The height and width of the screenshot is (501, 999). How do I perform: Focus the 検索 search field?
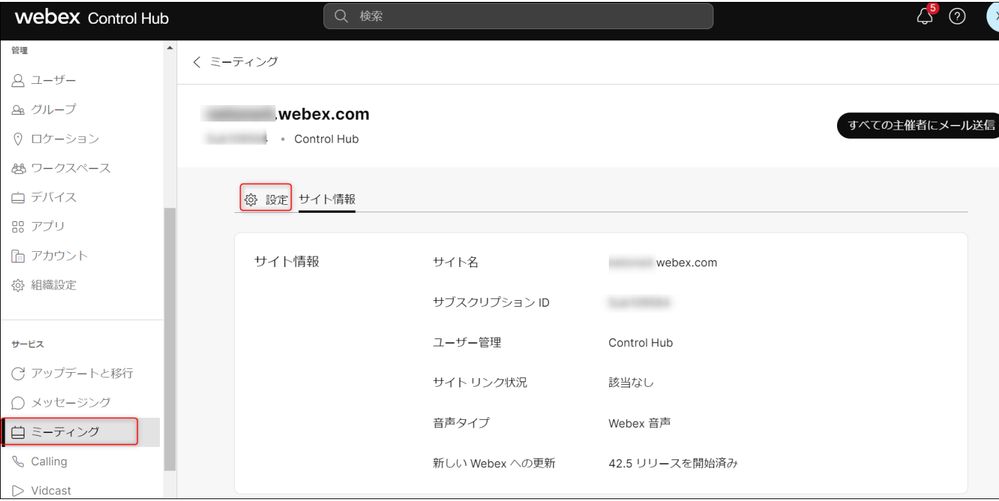coord(518,16)
